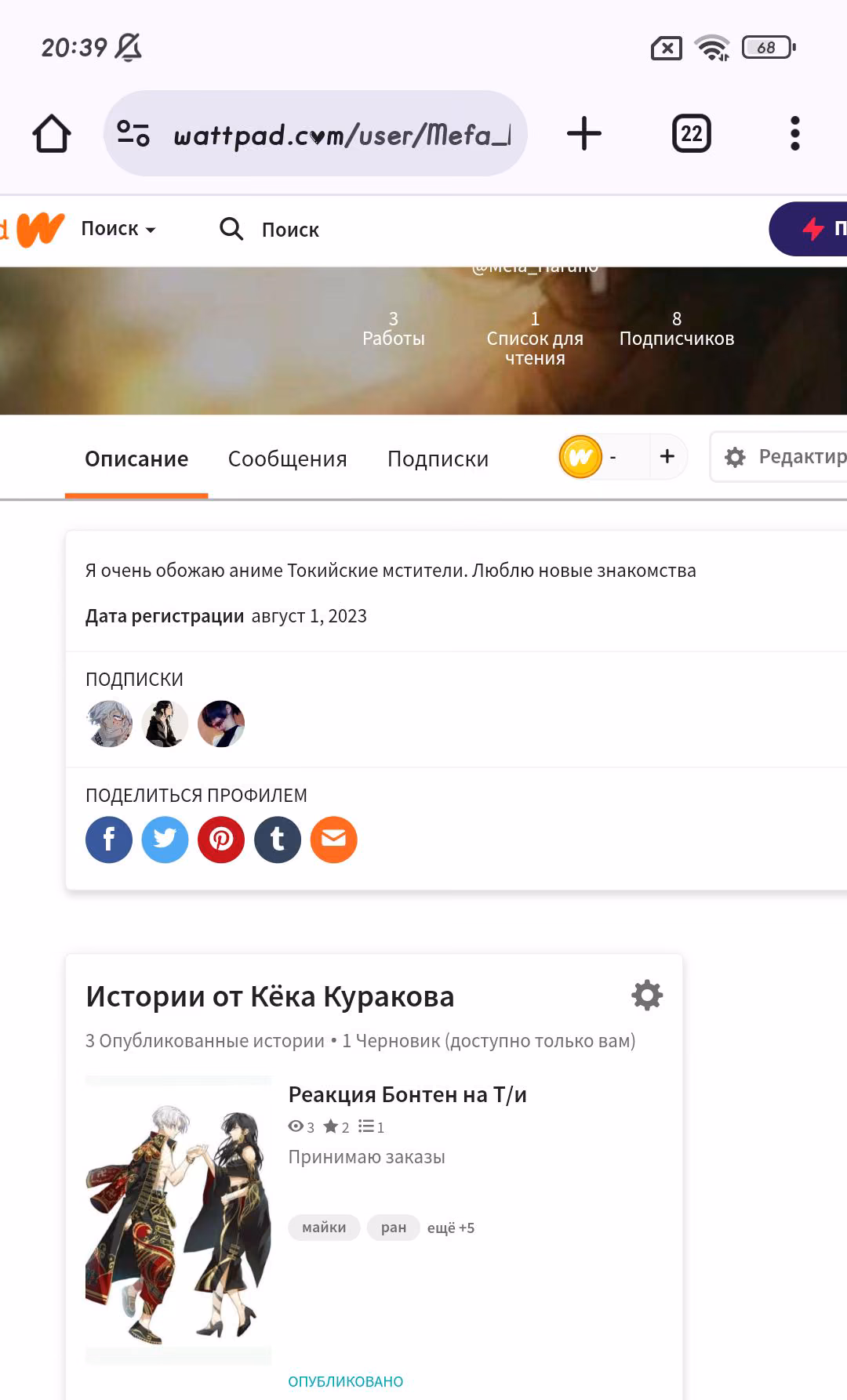Open the 8 Подписчиков stat
Screen dimensions: 847x1400
[677, 328]
